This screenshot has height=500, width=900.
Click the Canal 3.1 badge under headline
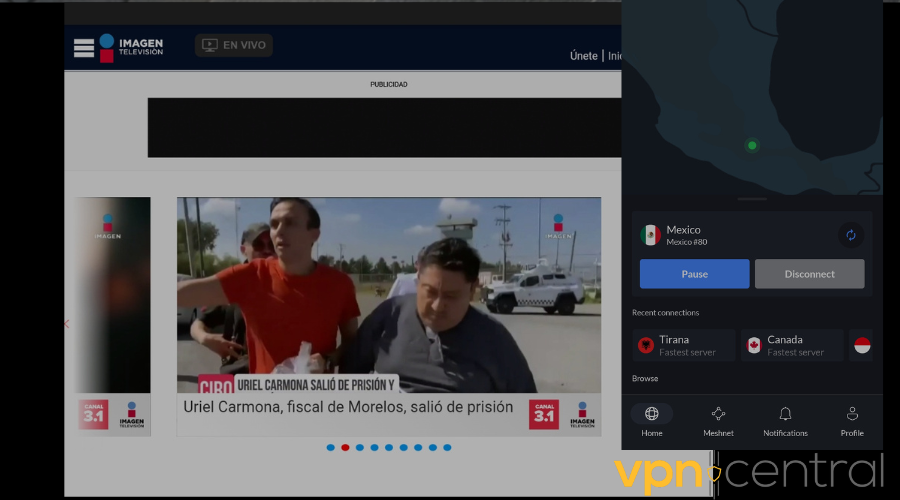pyautogui.click(x=544, y=414)
